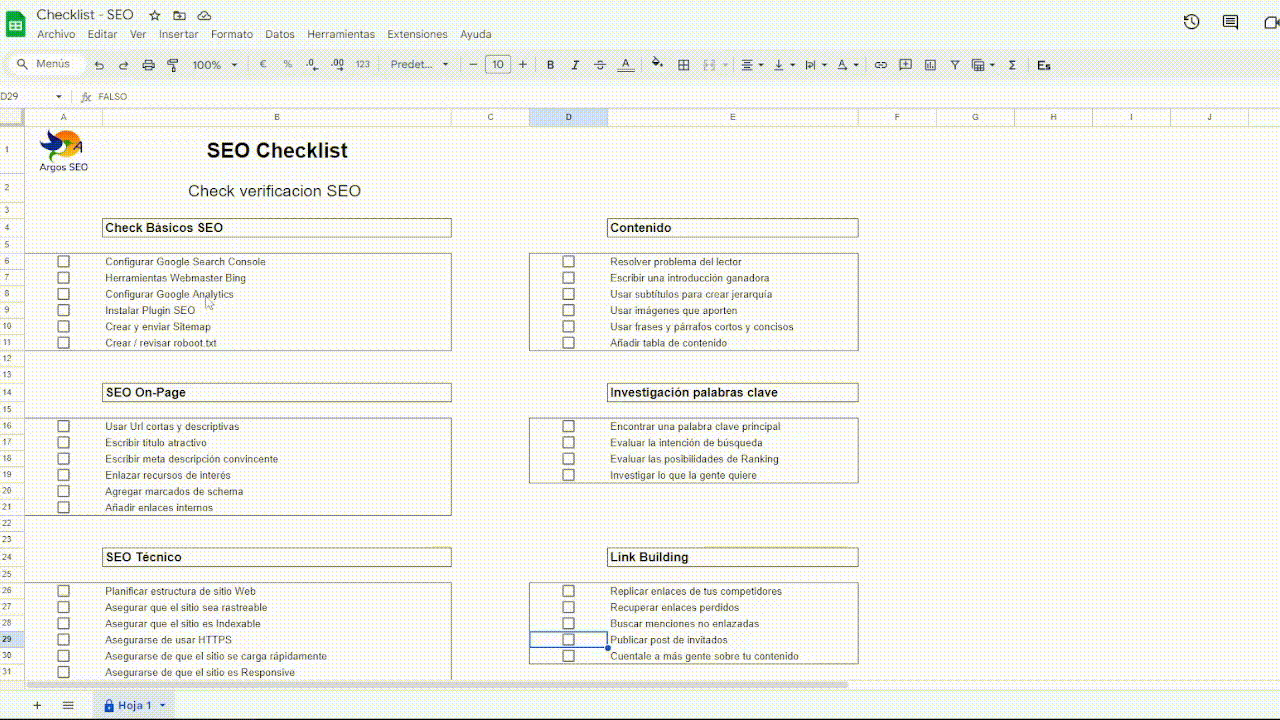Image resolution: width=1280 pixels, height=720 pixels.
Task: Click the Argos SEO logo image
Action: (x=63, y=151)
